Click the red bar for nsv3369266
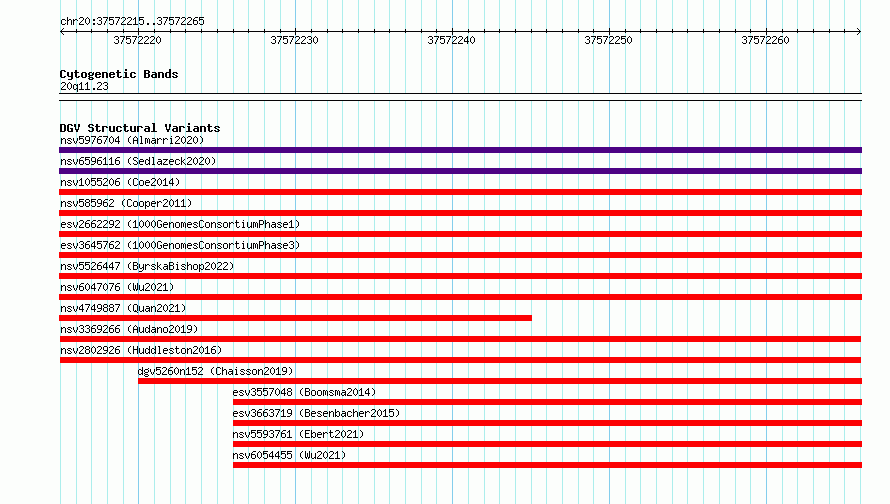Viewport: 890px width, 504px height. tap(460, 339)
